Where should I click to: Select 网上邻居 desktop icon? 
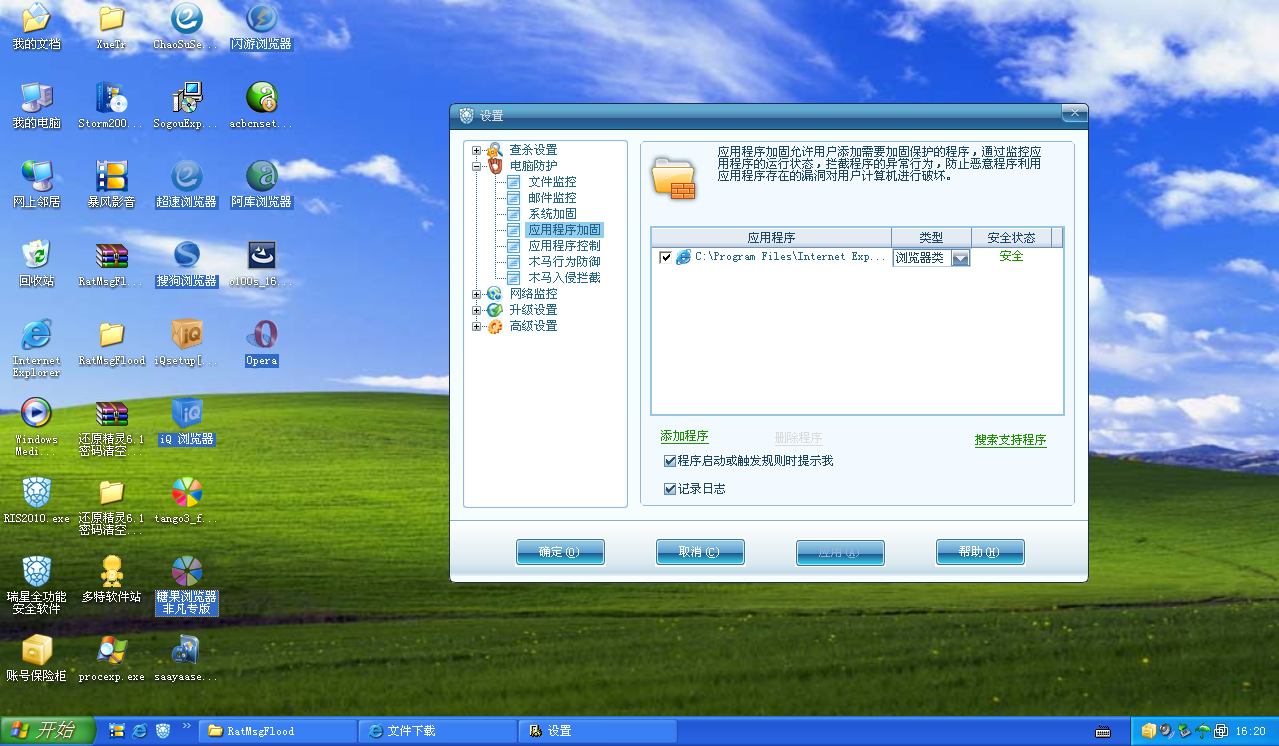click(x=36, y=184)
